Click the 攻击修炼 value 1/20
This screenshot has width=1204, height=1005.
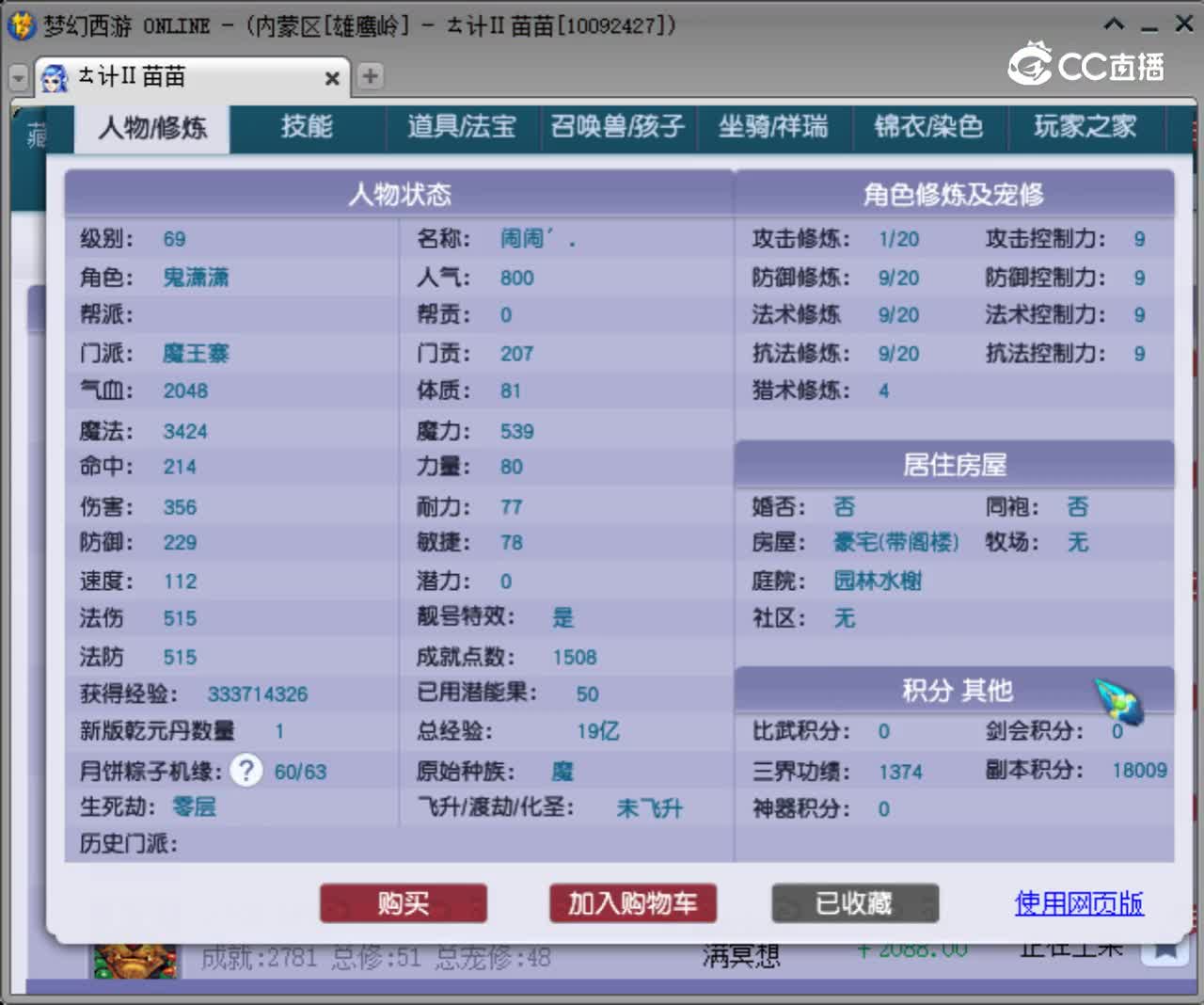tap(898, 240)
